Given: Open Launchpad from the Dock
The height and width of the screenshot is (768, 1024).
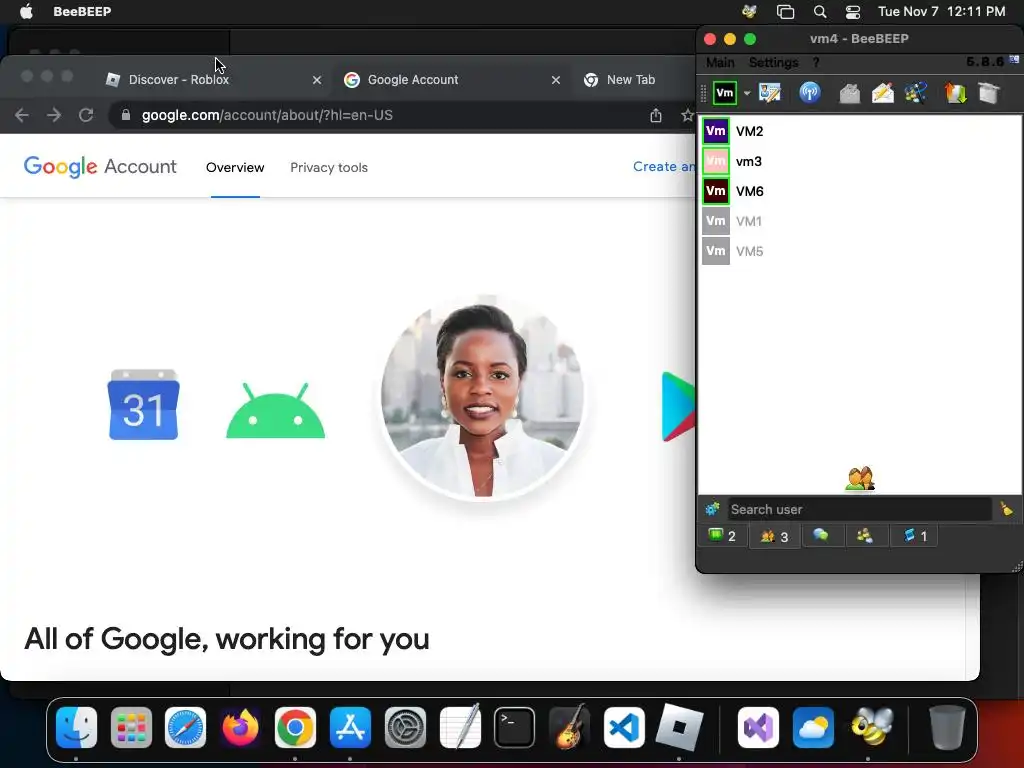Looking at the screenshot, I should pos(131,728).
